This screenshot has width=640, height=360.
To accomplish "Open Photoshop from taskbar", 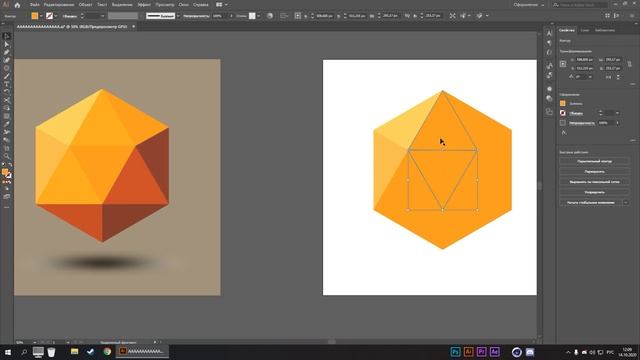I will point(456,352).
